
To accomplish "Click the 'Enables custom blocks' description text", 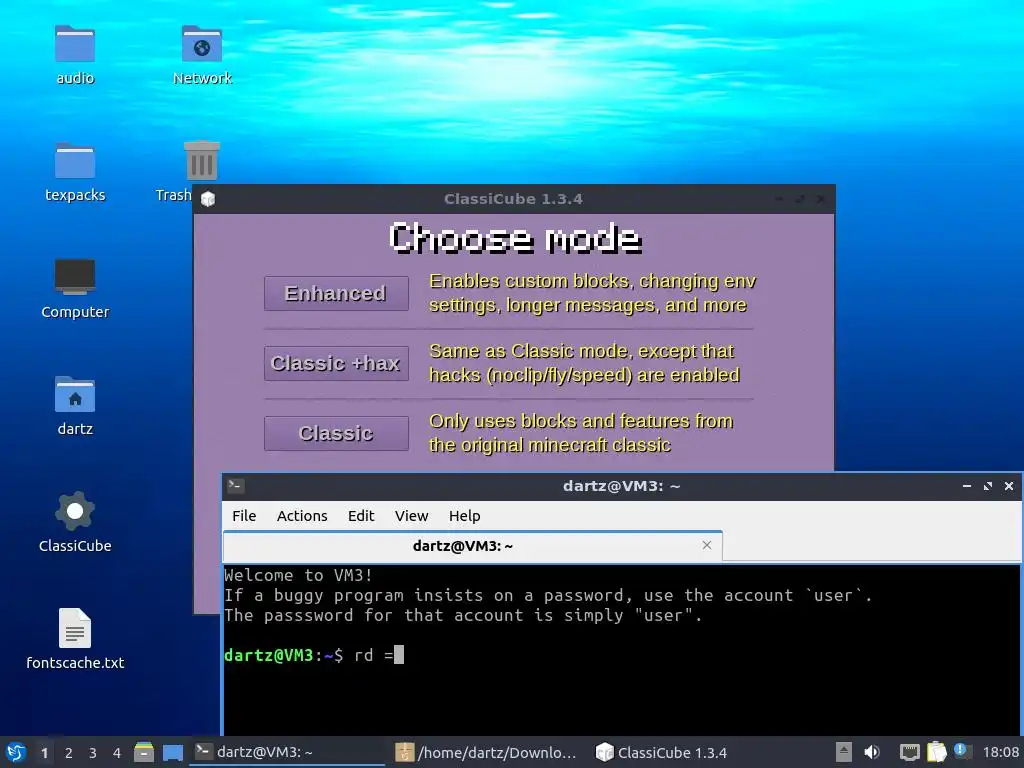I will (x=592, y=293).
